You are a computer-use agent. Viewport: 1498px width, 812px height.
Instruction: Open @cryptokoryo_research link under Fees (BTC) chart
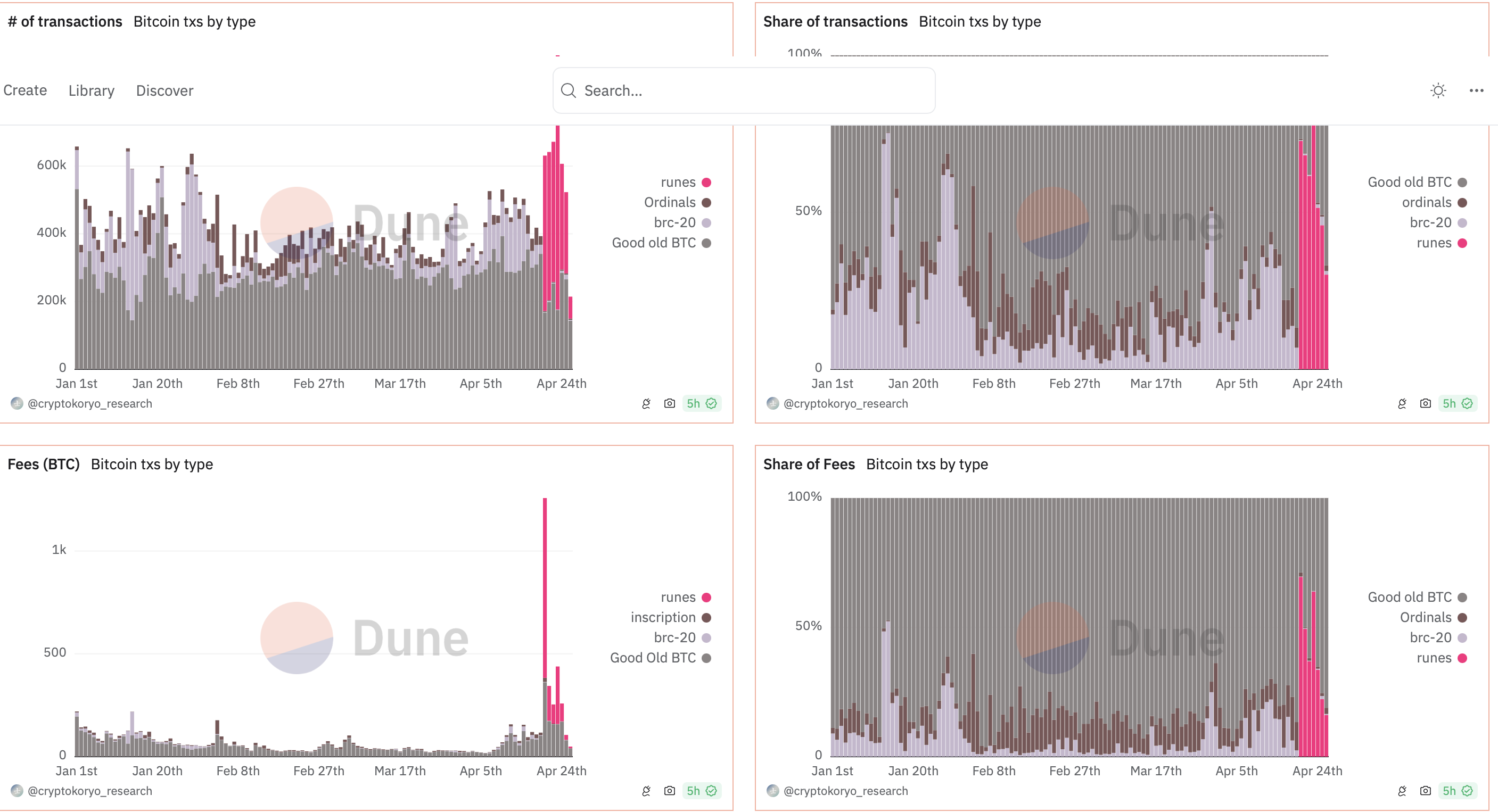point(89,791)
